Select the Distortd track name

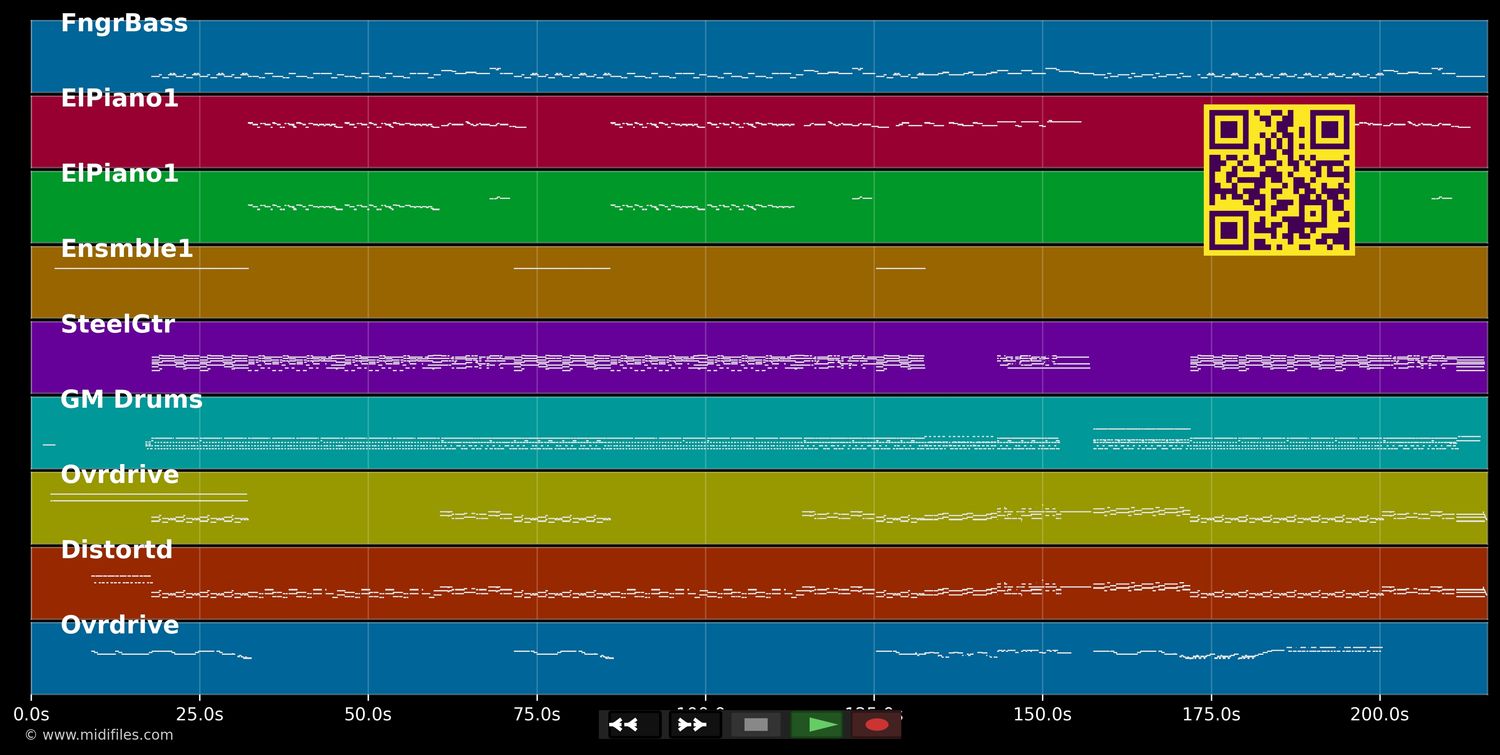(x=116, y=549)
